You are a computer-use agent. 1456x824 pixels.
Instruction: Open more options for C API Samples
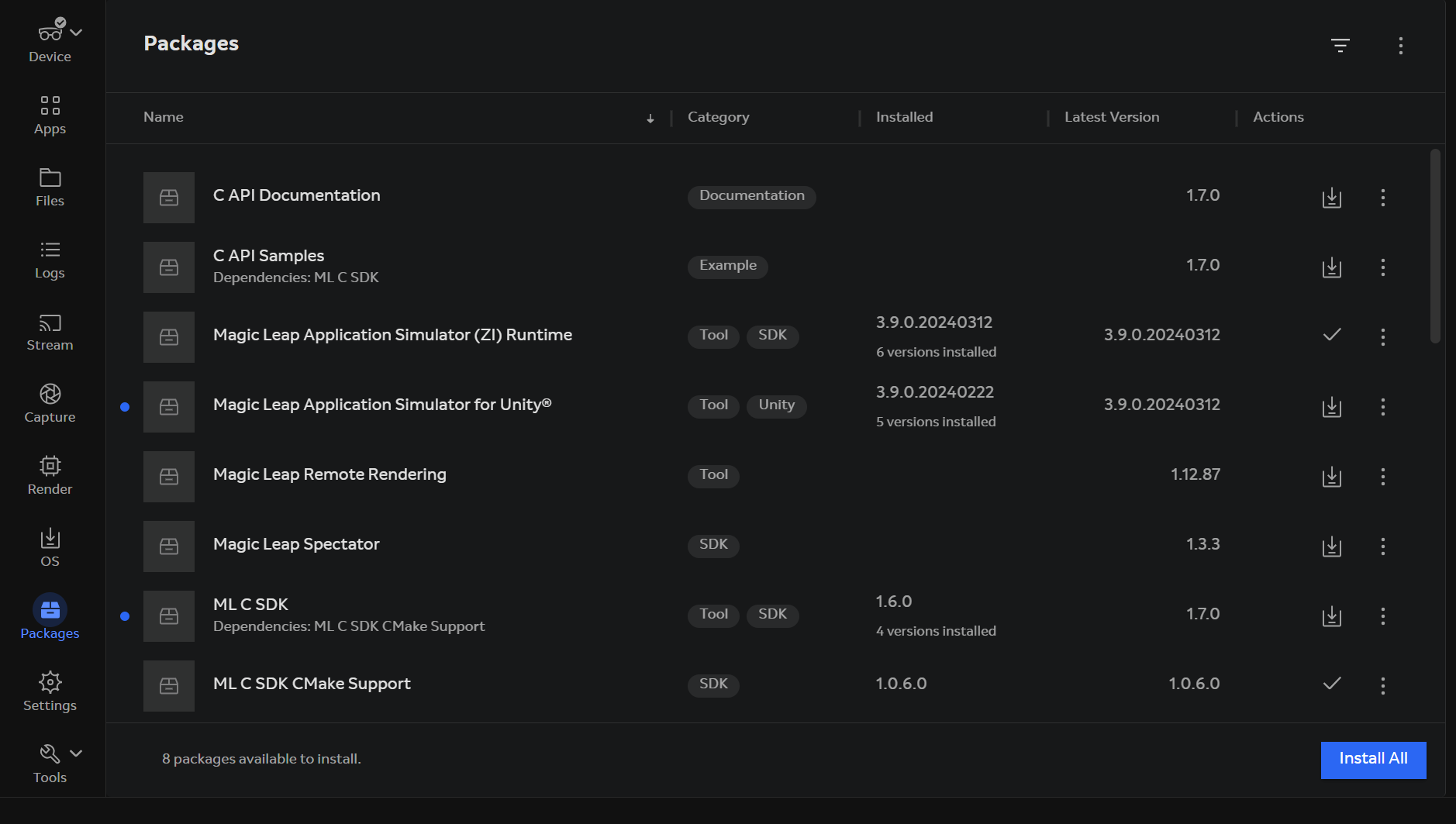click(x=1382, y=267)
